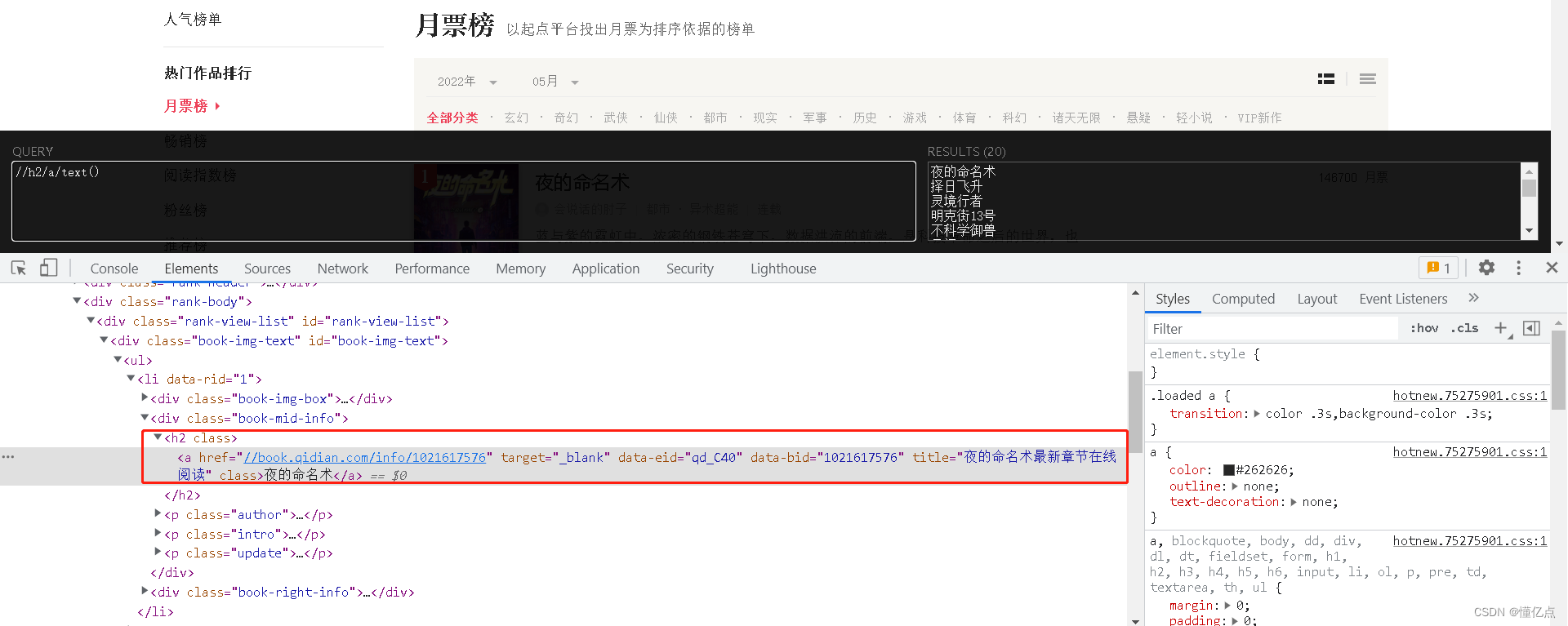Expand the outline property triangle
The image size is (1568, 626).
[x=1235, y=486]
